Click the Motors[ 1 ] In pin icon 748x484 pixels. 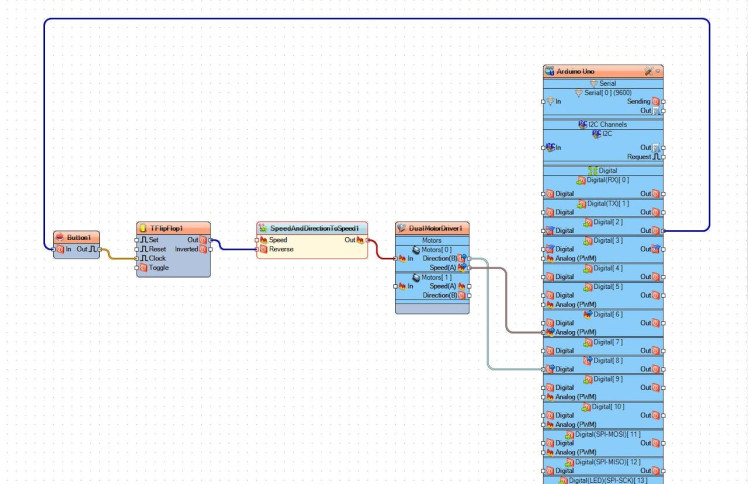(402, 286)
